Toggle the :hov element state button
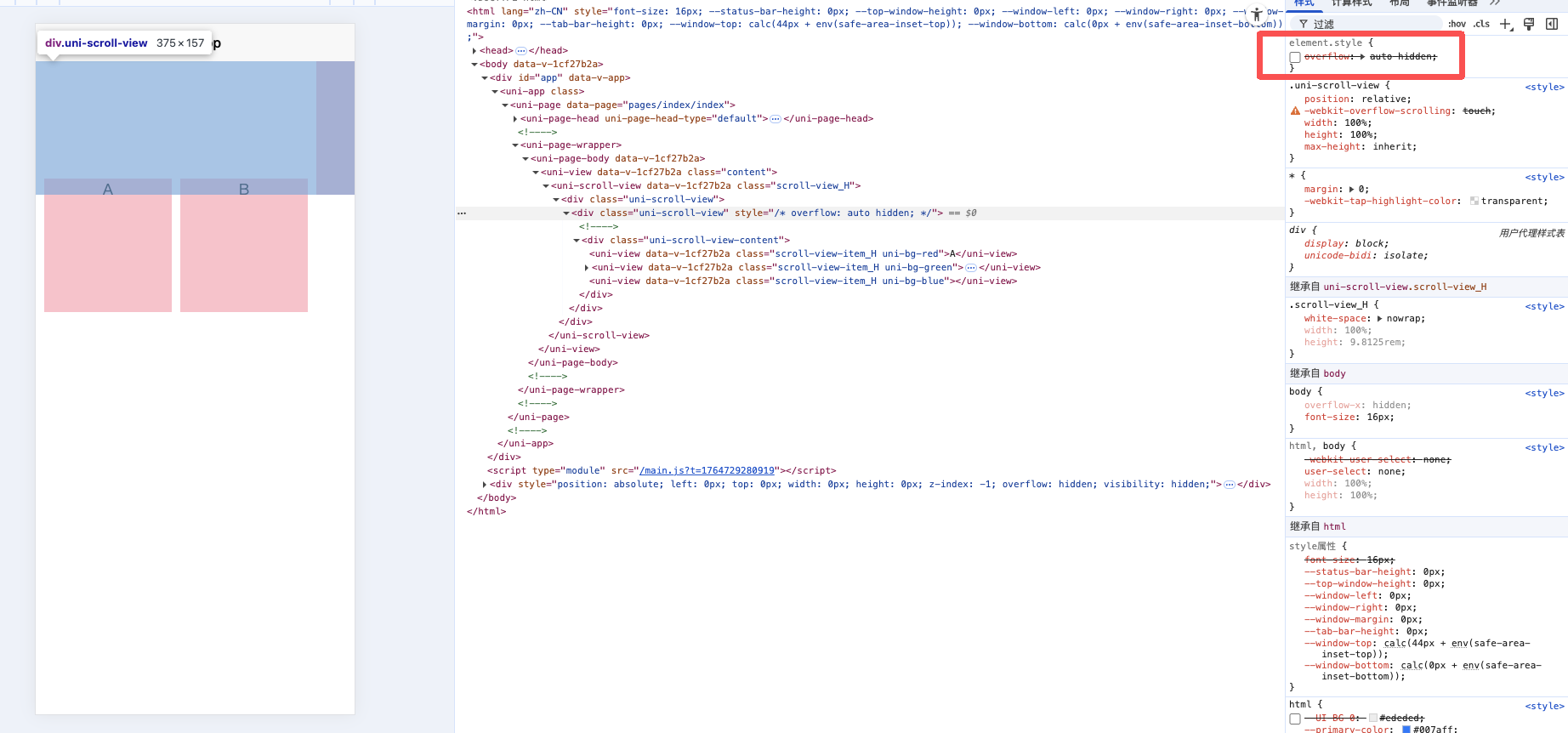Screen dimensions: 1568x733 [1457, 24]
